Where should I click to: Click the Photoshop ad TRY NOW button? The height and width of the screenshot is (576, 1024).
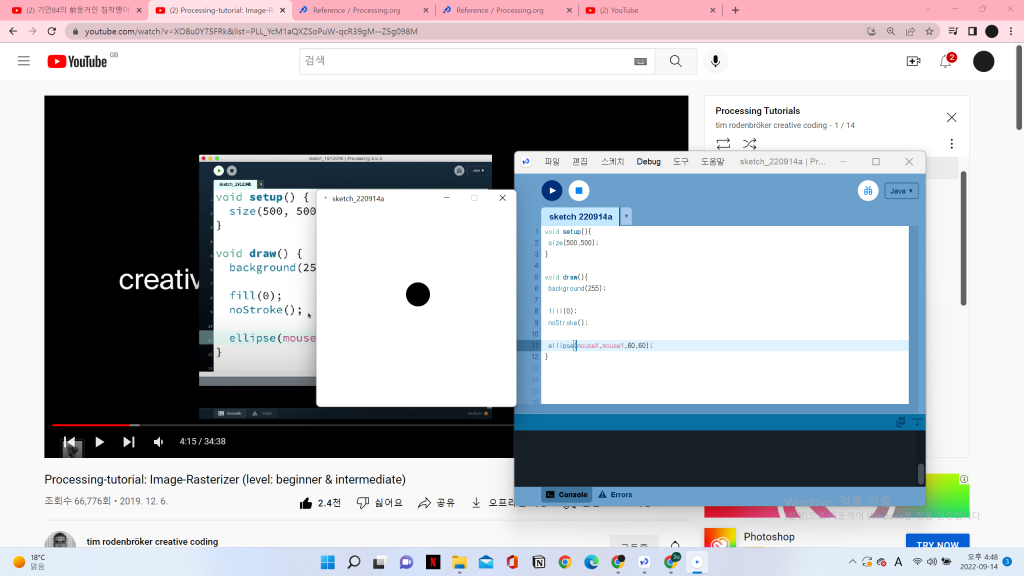[x=937, y=542]
